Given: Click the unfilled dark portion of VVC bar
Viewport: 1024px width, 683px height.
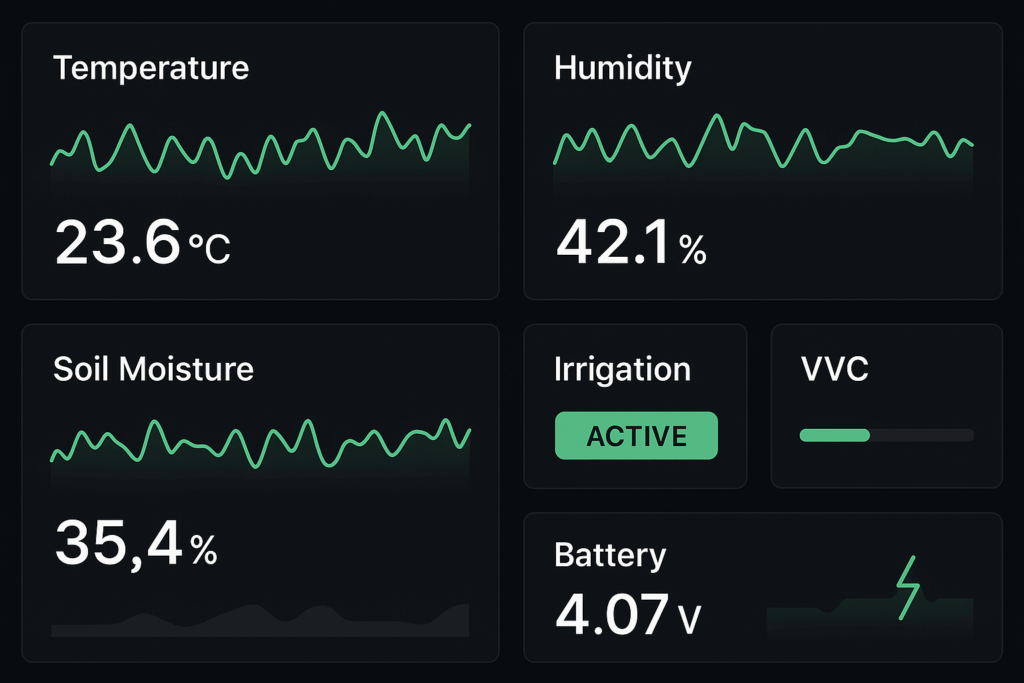Looking at the screenshot, I should click(921, 436).
